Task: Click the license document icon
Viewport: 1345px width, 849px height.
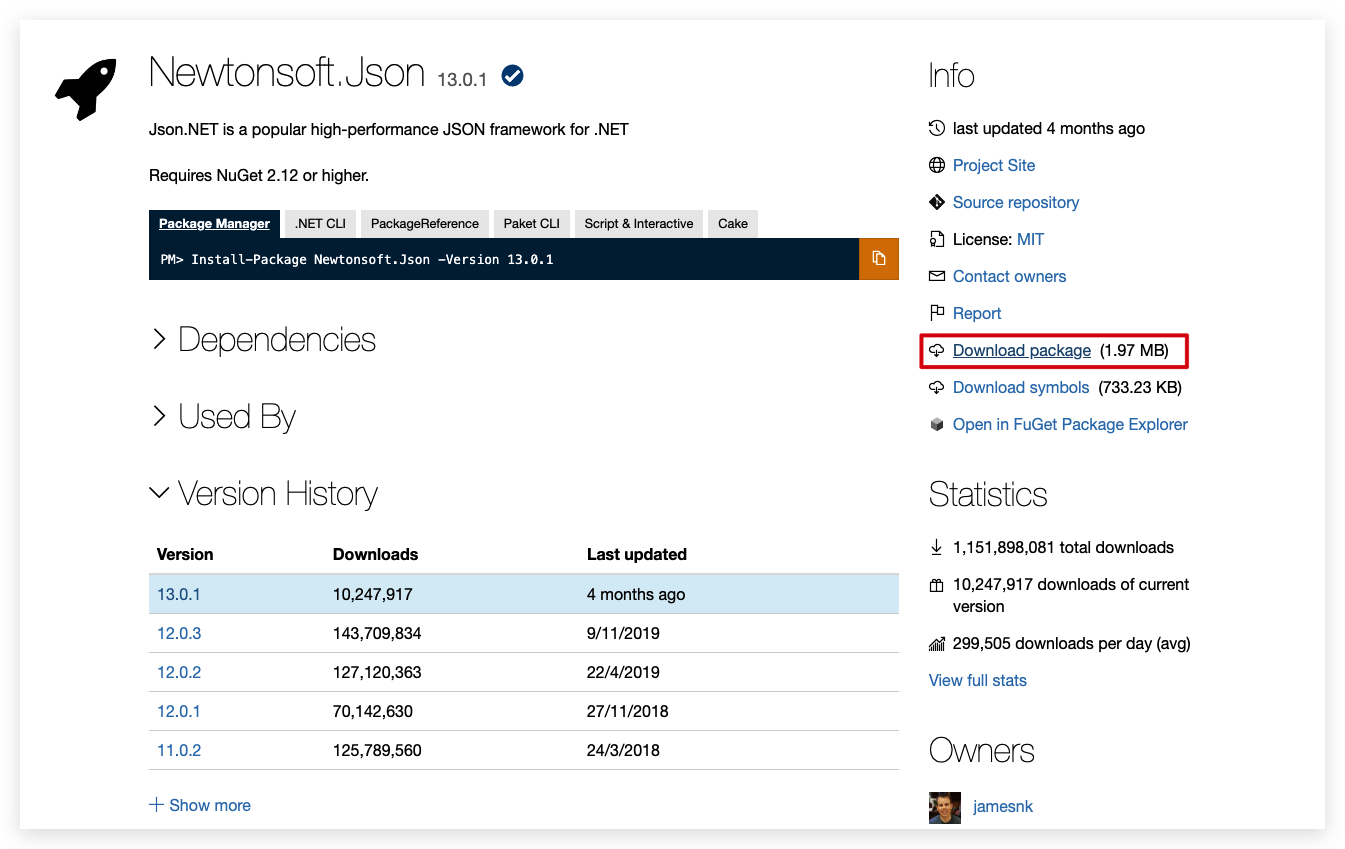Action: point(937,239)
